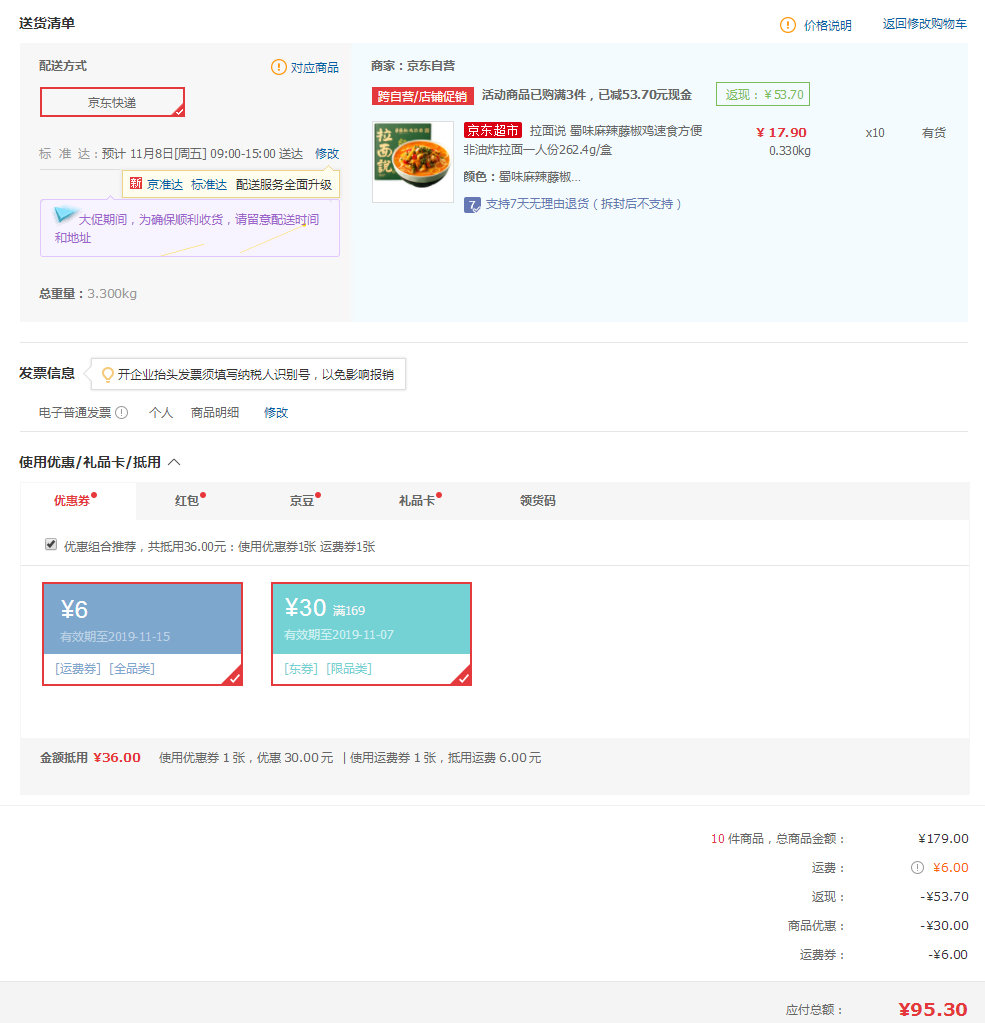Click 修改 next to delivery time

pyautogui.click(x=327, y=153)
